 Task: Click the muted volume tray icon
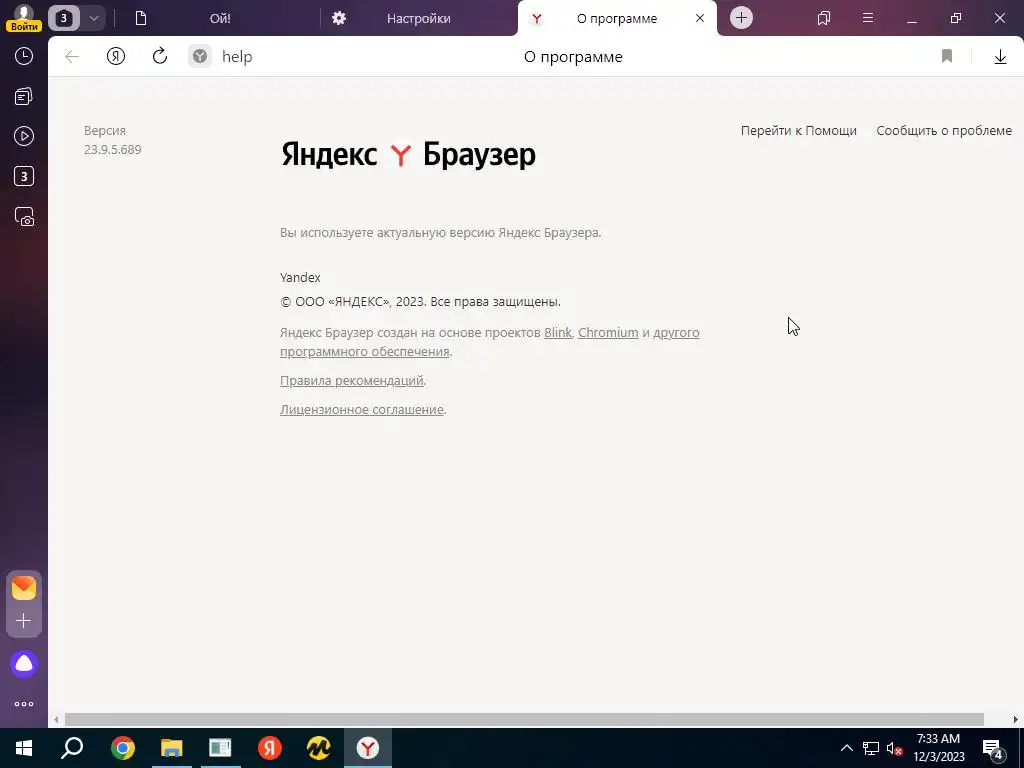tap(895, 748)
